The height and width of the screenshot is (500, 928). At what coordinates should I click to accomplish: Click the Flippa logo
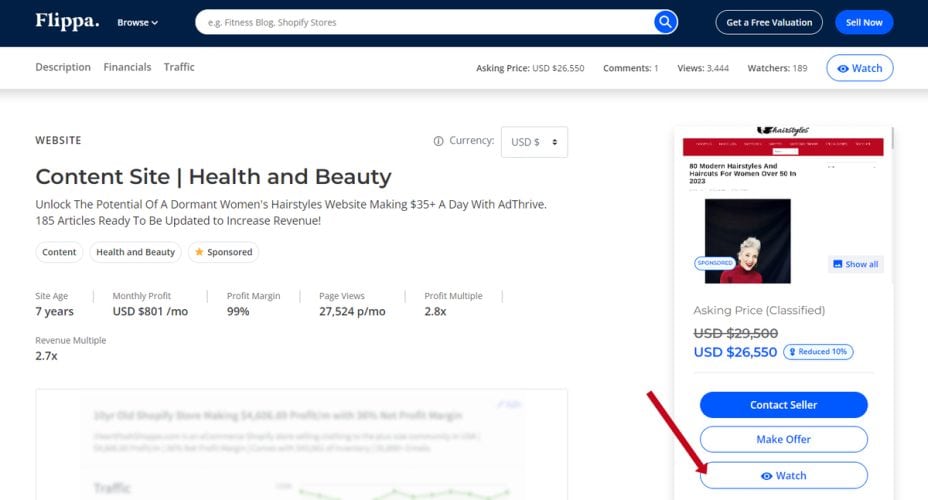(x=67, y=21)
